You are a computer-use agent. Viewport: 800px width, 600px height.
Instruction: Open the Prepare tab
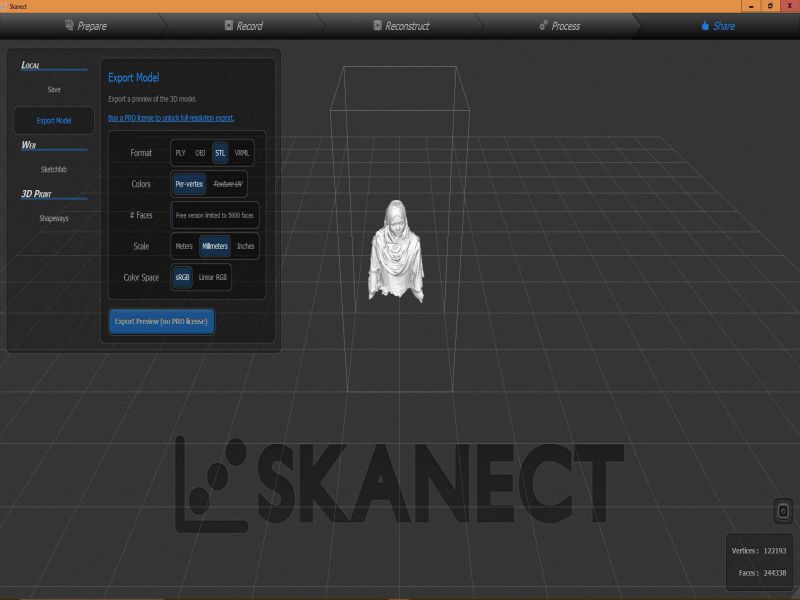tap(86, 26)
